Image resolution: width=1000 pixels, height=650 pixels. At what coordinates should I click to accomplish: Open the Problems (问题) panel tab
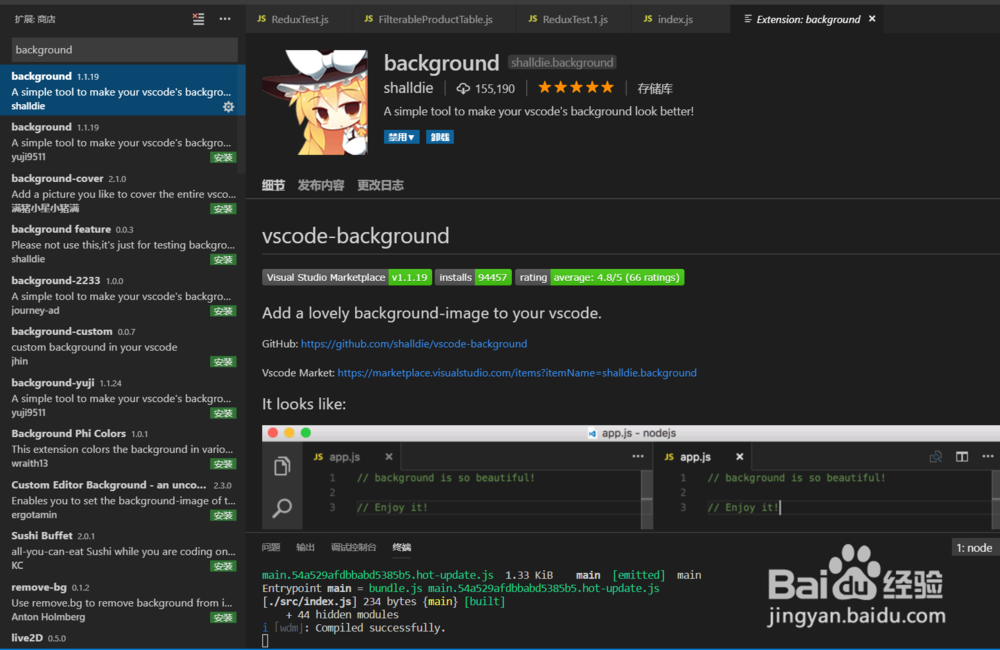[271, 547]
